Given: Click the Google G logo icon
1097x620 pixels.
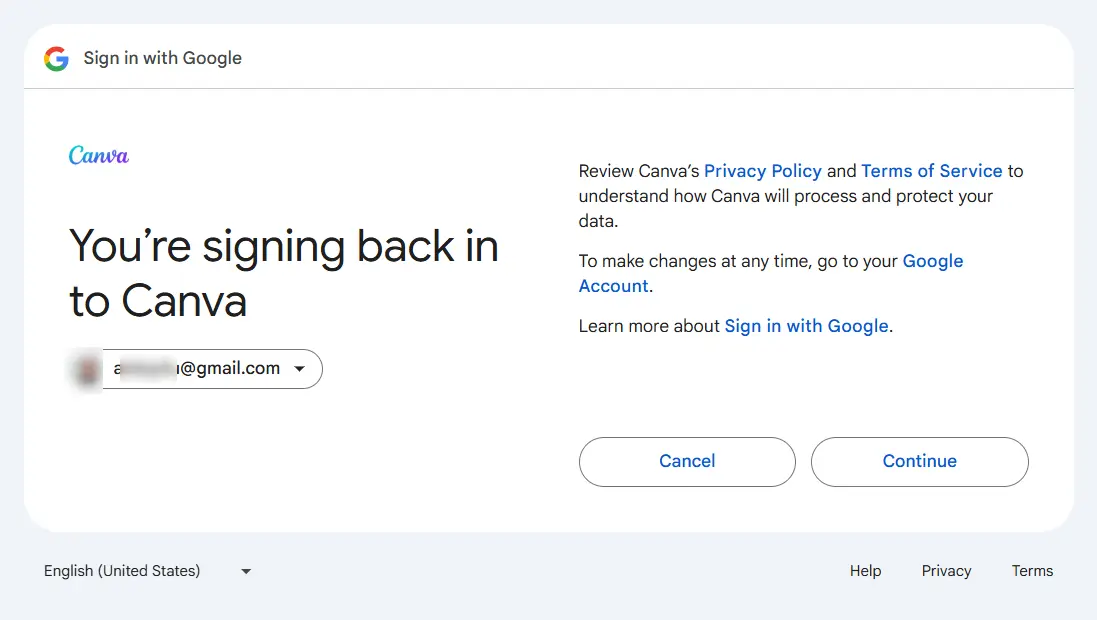Looking at the screenshot, I should pos(56,59).
